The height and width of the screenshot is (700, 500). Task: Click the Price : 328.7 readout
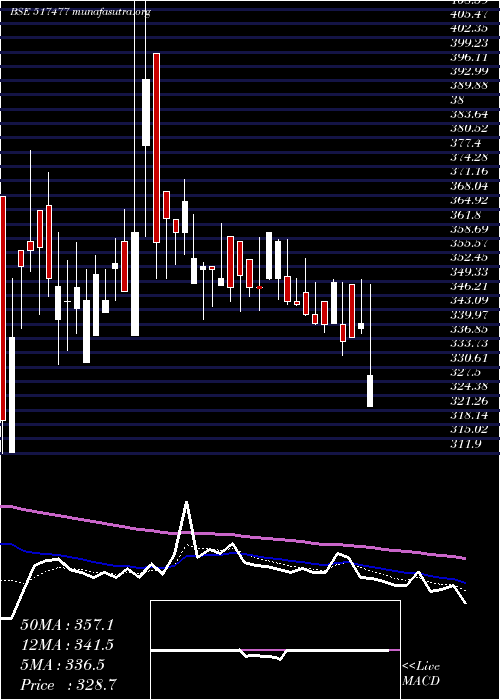[69, 685]
